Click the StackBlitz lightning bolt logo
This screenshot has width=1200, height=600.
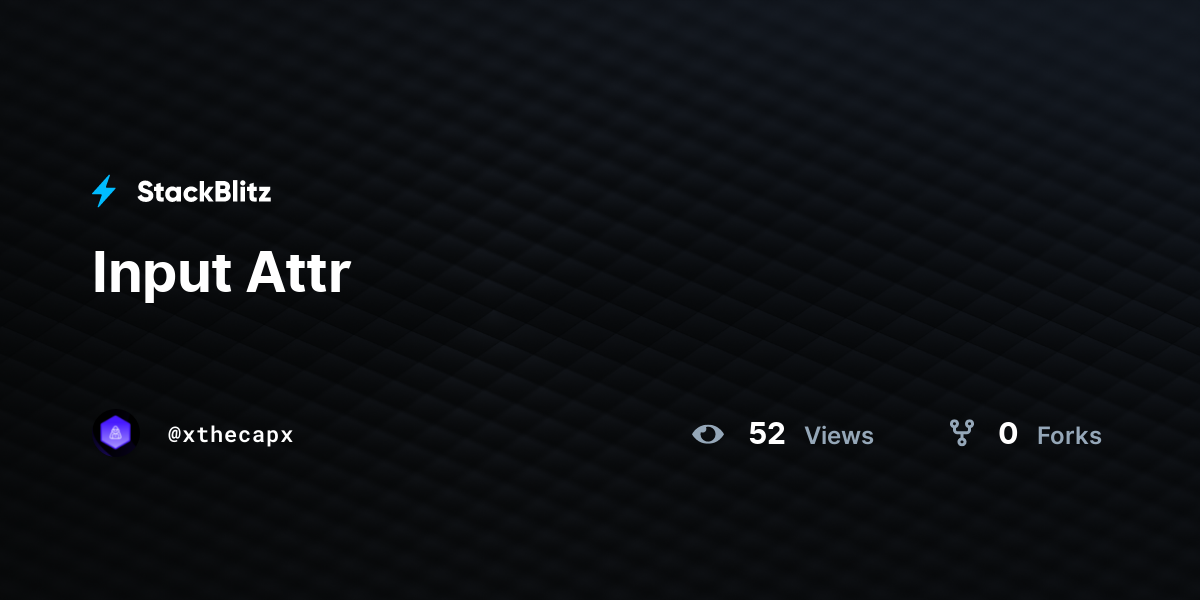[x=104, y=191]
